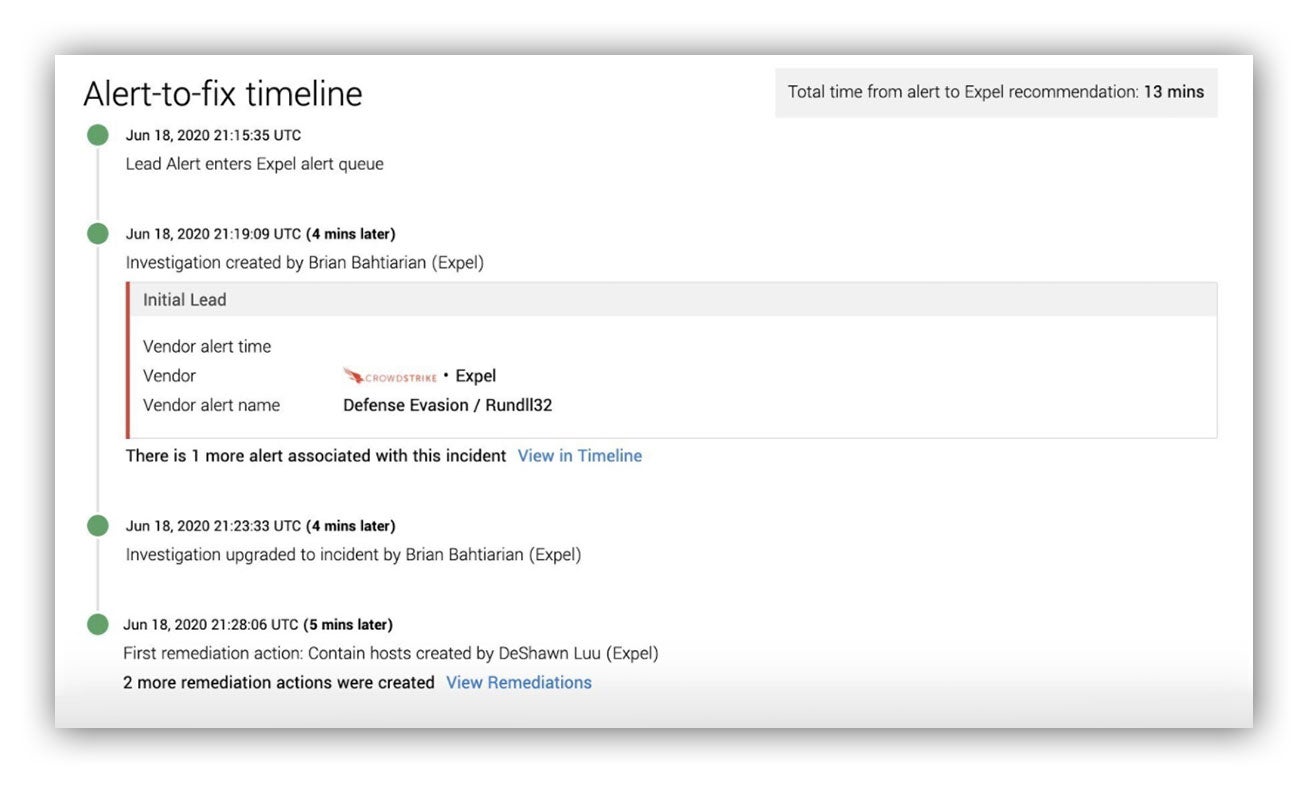Click the timeline dot for 21:28:06 UTC
This screenshot has height=787, width=1308.
click(x=97, y=625)
